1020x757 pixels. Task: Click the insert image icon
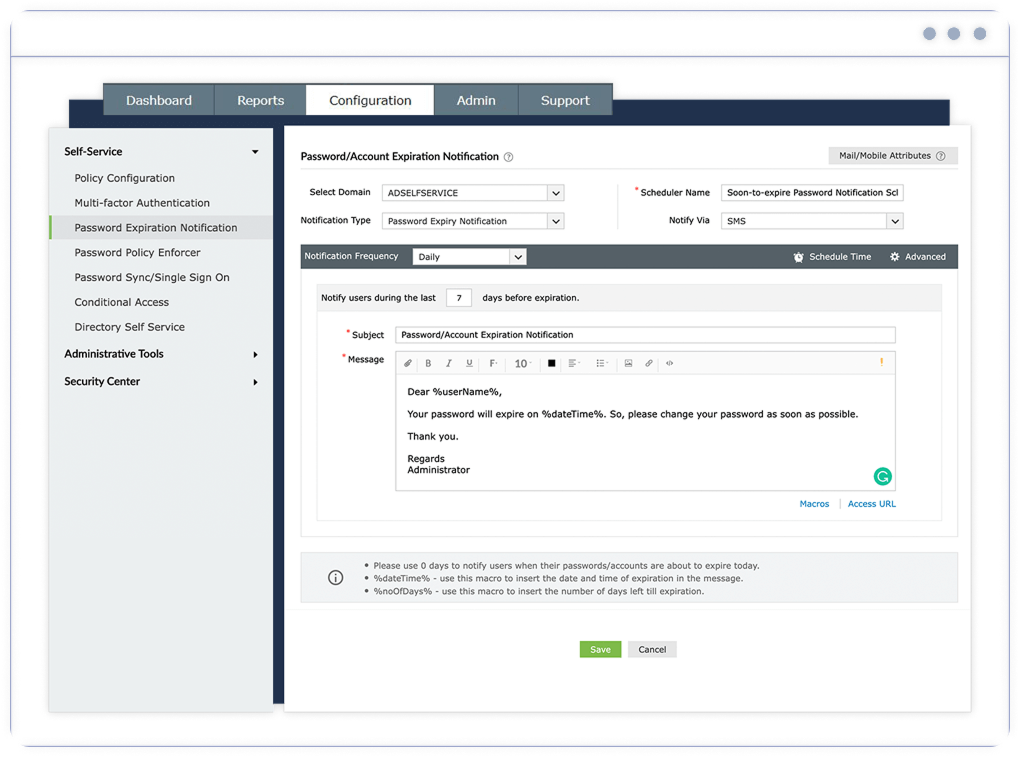(628, 364)
